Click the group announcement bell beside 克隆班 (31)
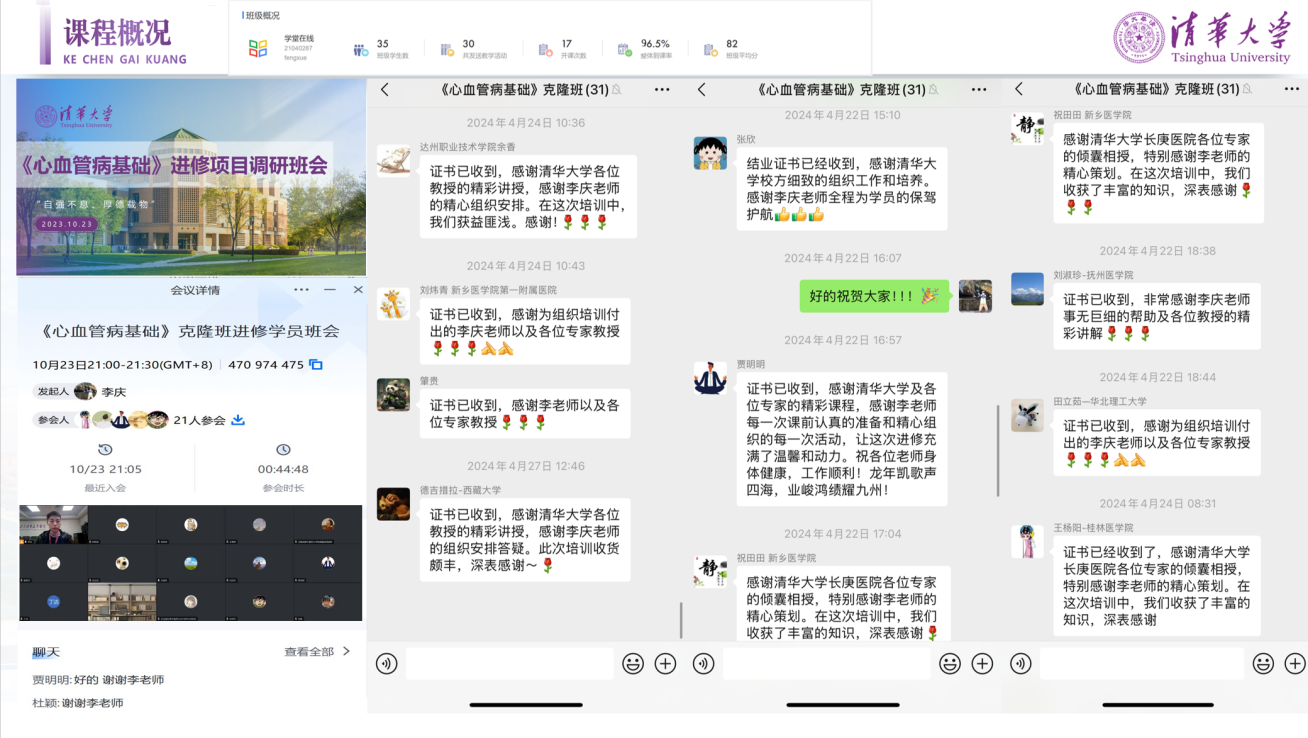 [618, 89]
